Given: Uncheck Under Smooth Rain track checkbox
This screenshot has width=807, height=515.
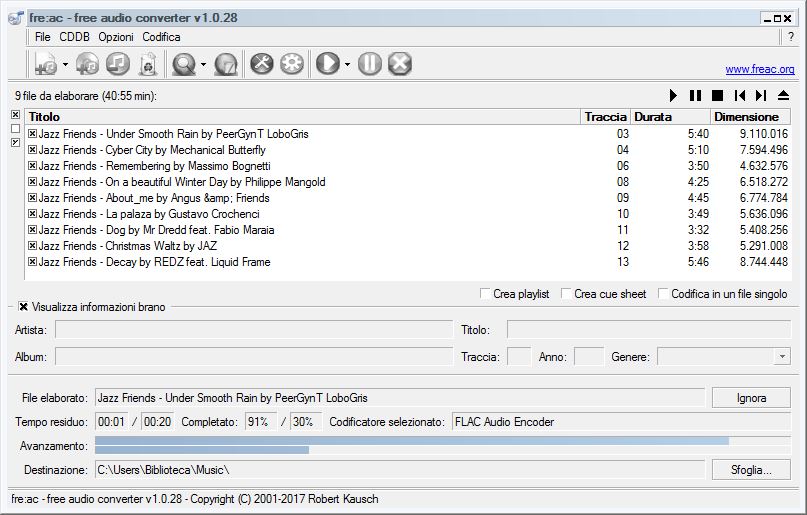Looking at the screenshot, I should click(x=32, y=134).
